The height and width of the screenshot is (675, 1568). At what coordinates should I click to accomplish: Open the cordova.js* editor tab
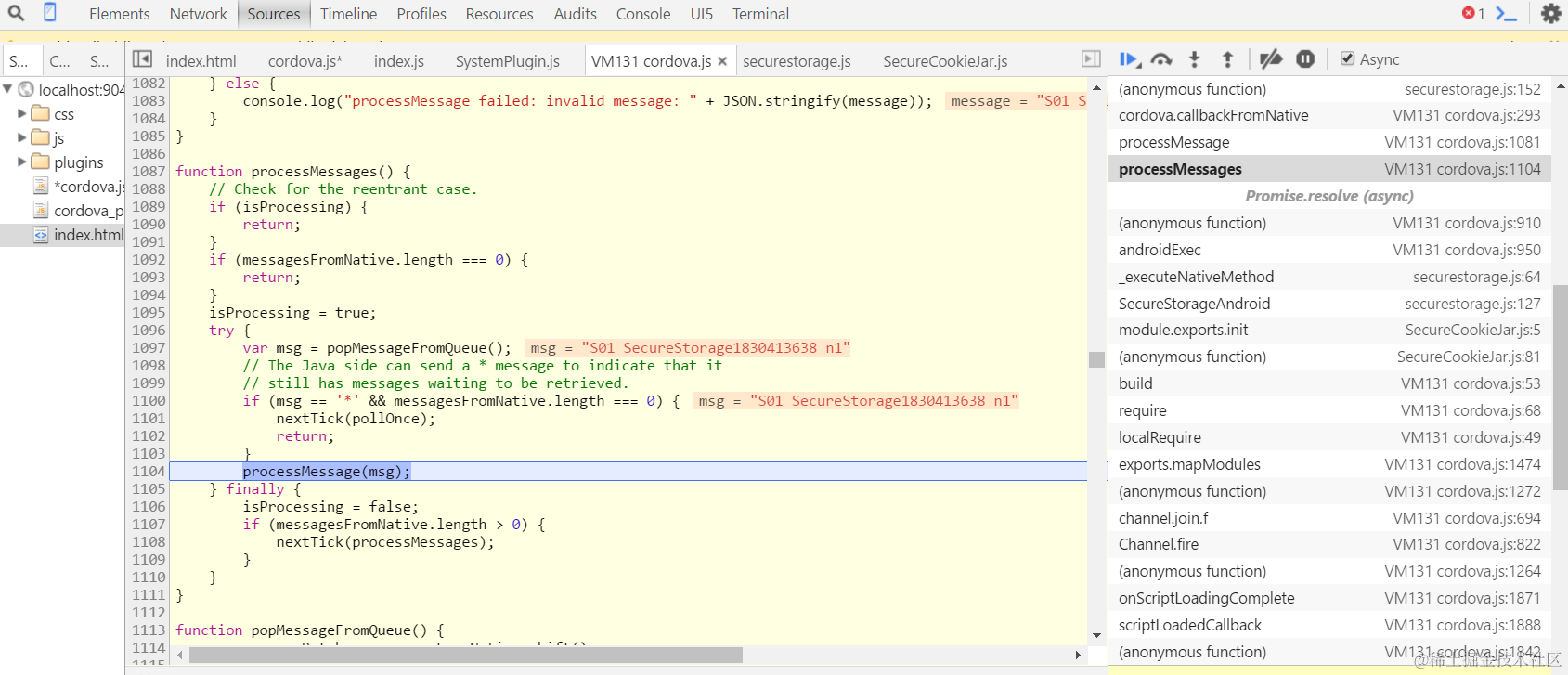point(305,61)
